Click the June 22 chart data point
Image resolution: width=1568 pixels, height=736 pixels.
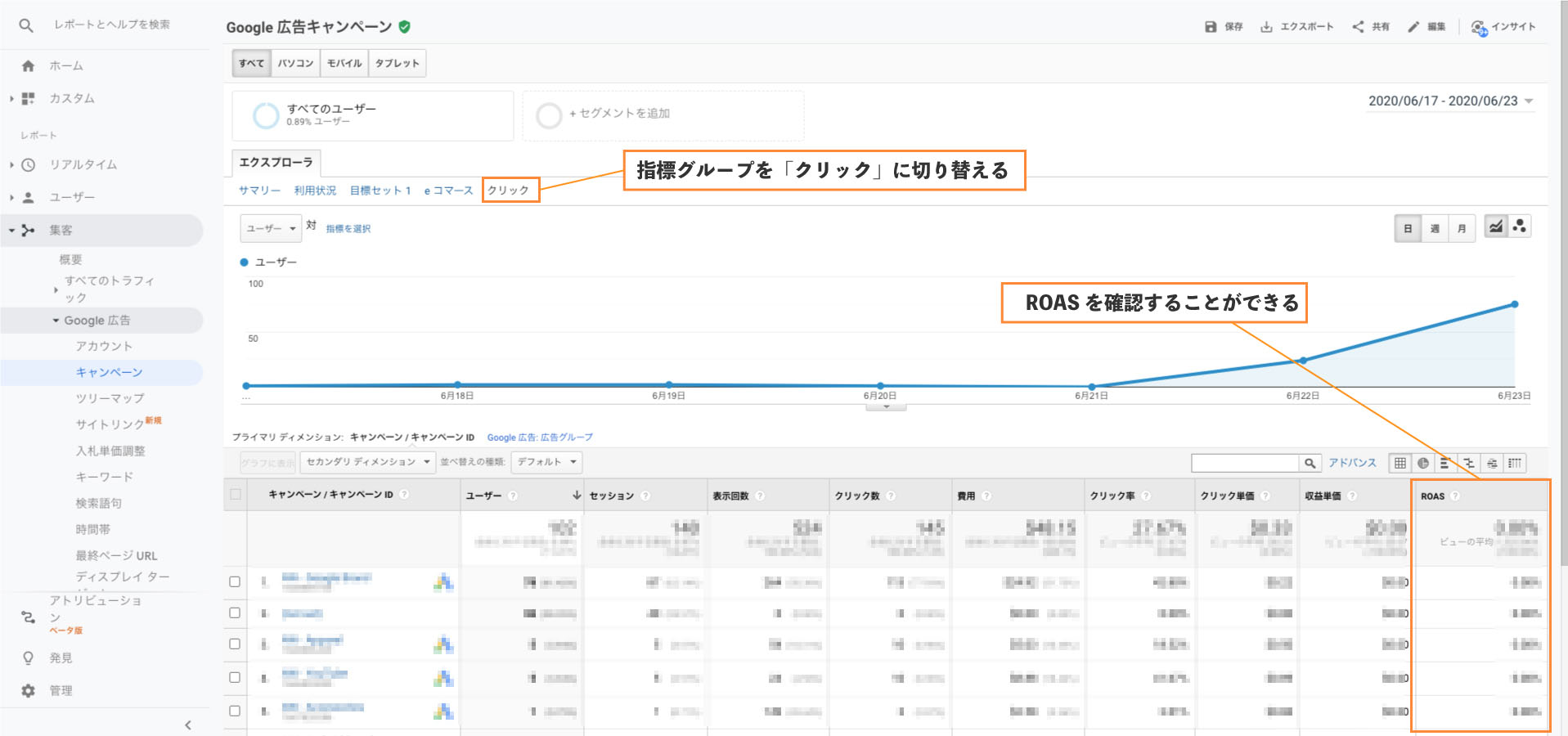(1303, 360)
